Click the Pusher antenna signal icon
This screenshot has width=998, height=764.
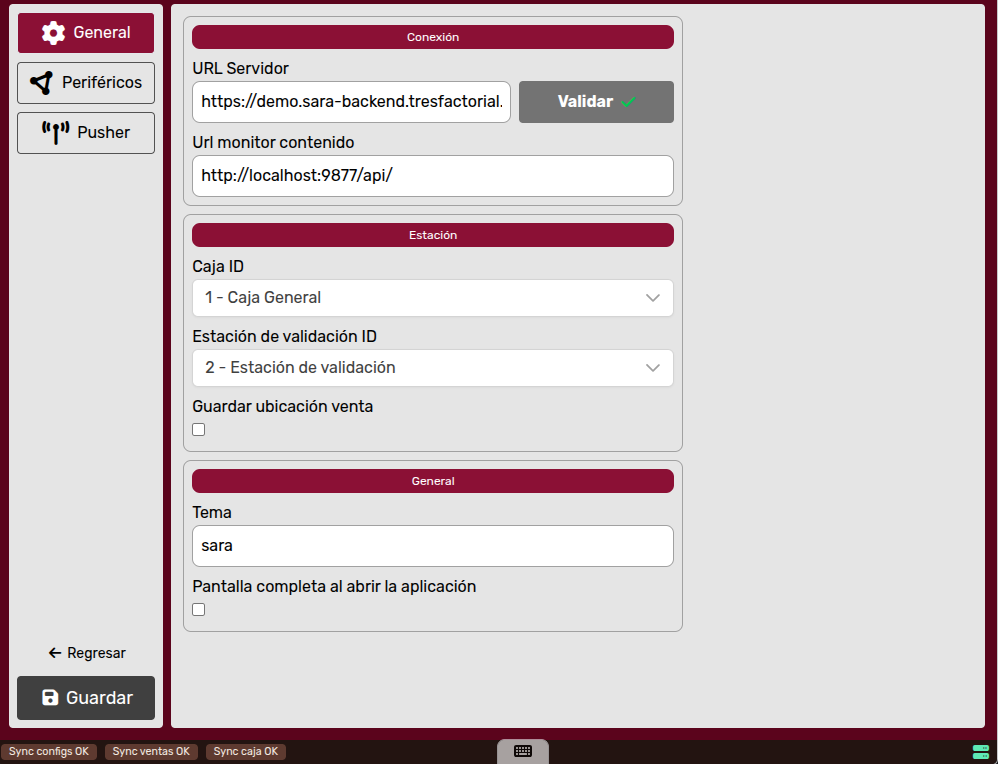pyautogui.click(x=55, y=133)
